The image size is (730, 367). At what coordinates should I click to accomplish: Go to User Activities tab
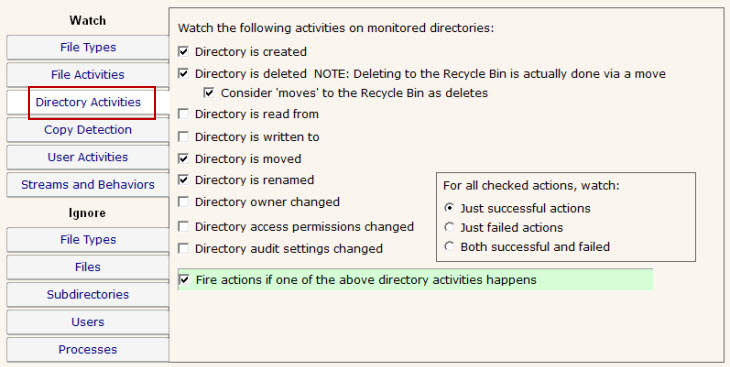click(88, 157)
